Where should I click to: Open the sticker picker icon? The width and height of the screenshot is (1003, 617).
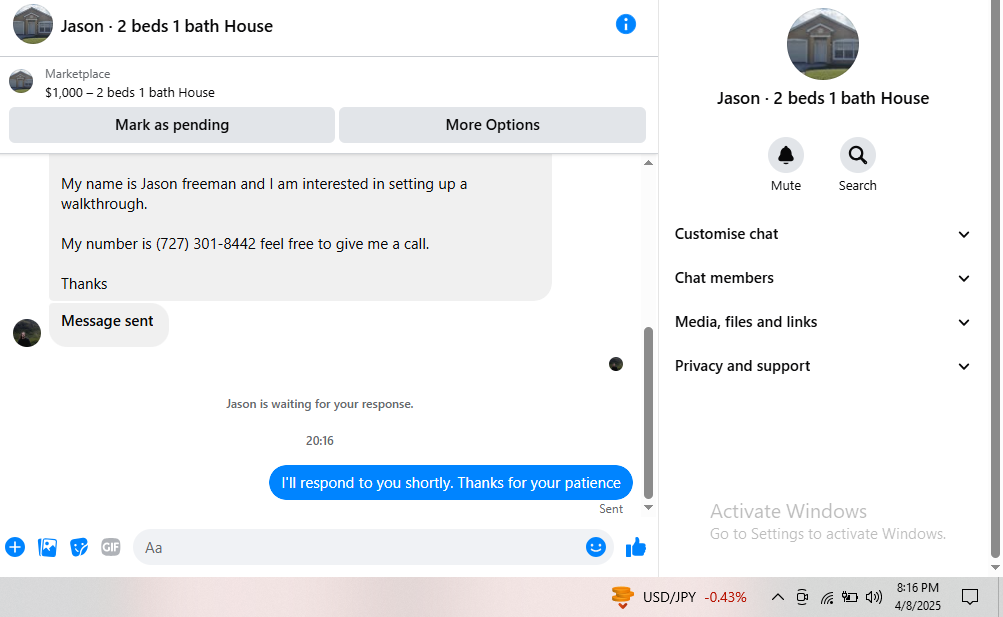coord(79,547)
